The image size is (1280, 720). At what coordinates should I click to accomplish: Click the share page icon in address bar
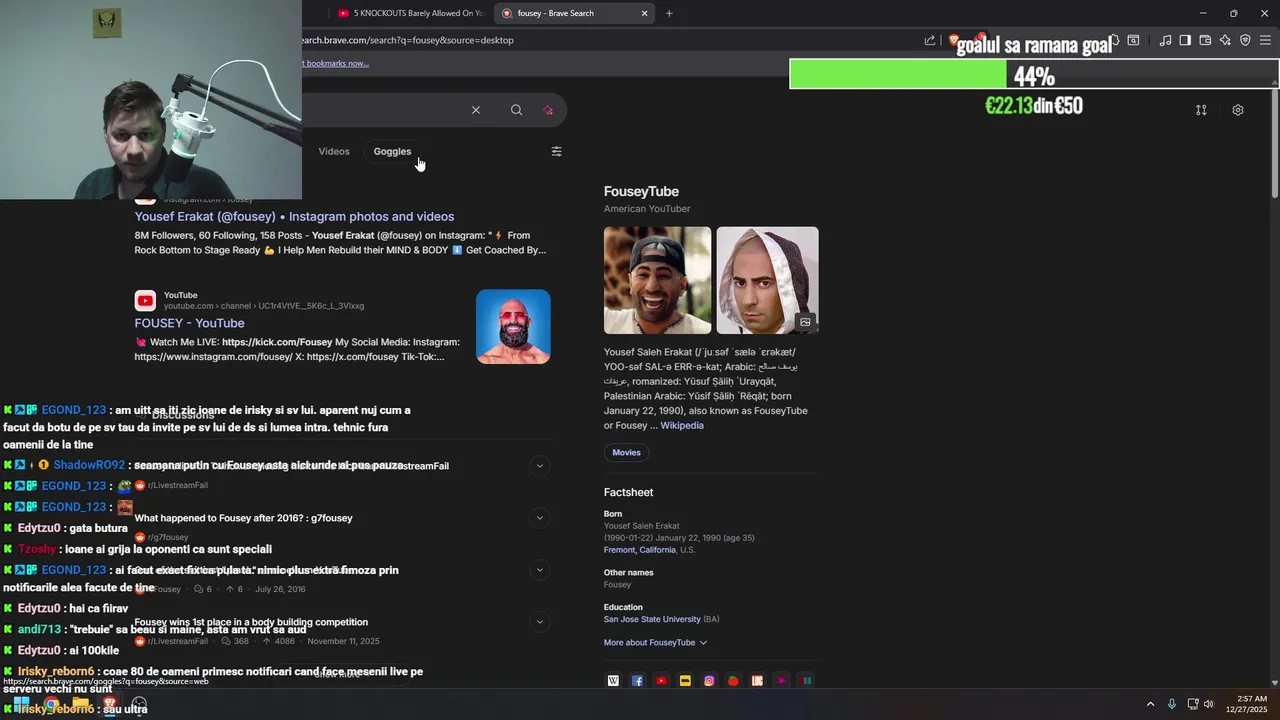tap(930, 40)
